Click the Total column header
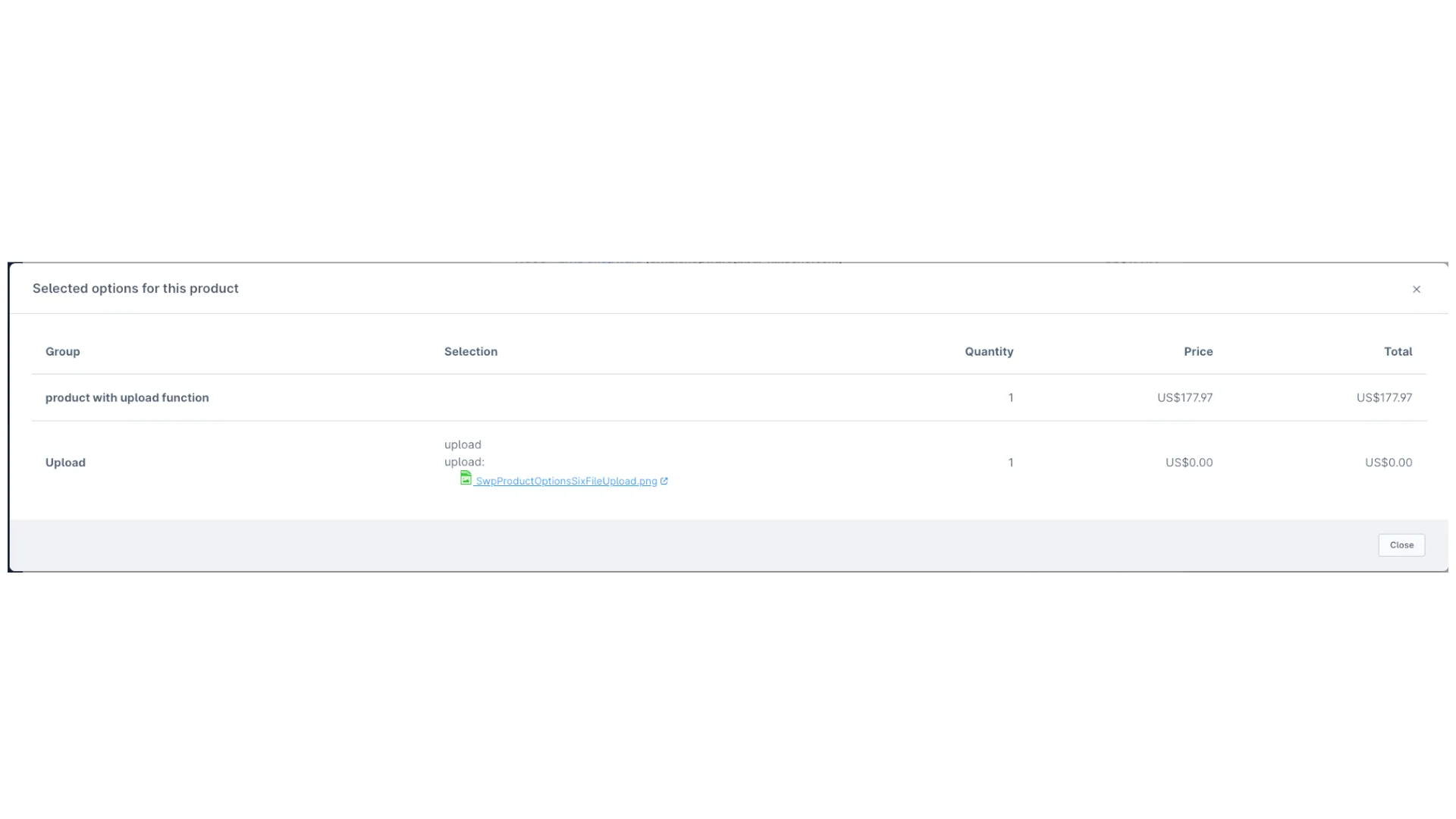This screenshot has height=819, width=1456. coord(1398,352)
